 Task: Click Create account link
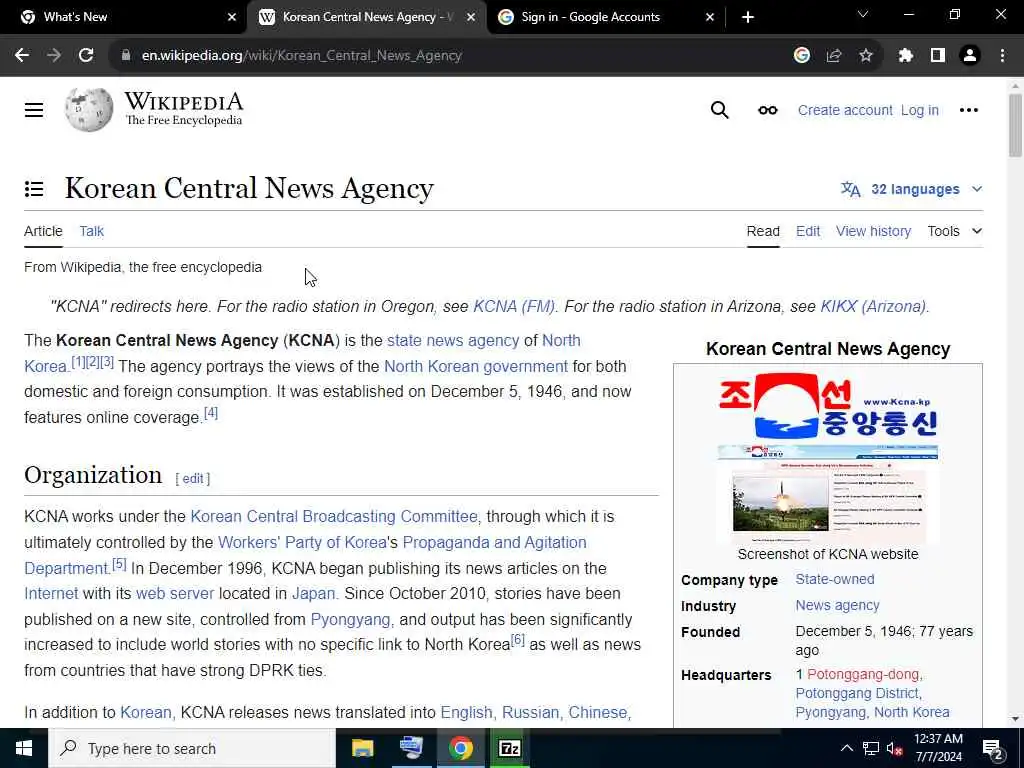pyautogui.click(x=844, y=110)
